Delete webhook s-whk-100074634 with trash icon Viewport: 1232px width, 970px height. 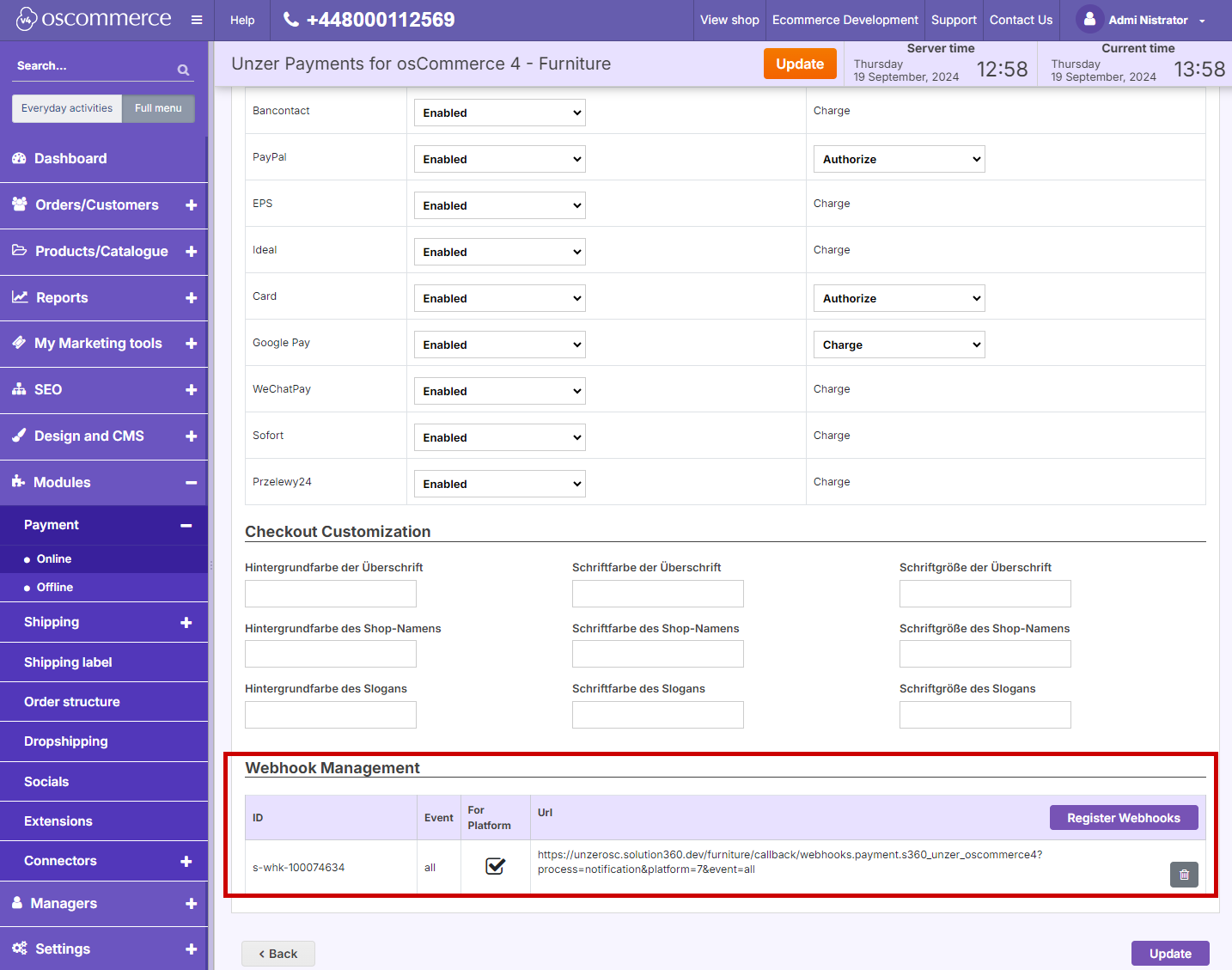point(1184,875)
